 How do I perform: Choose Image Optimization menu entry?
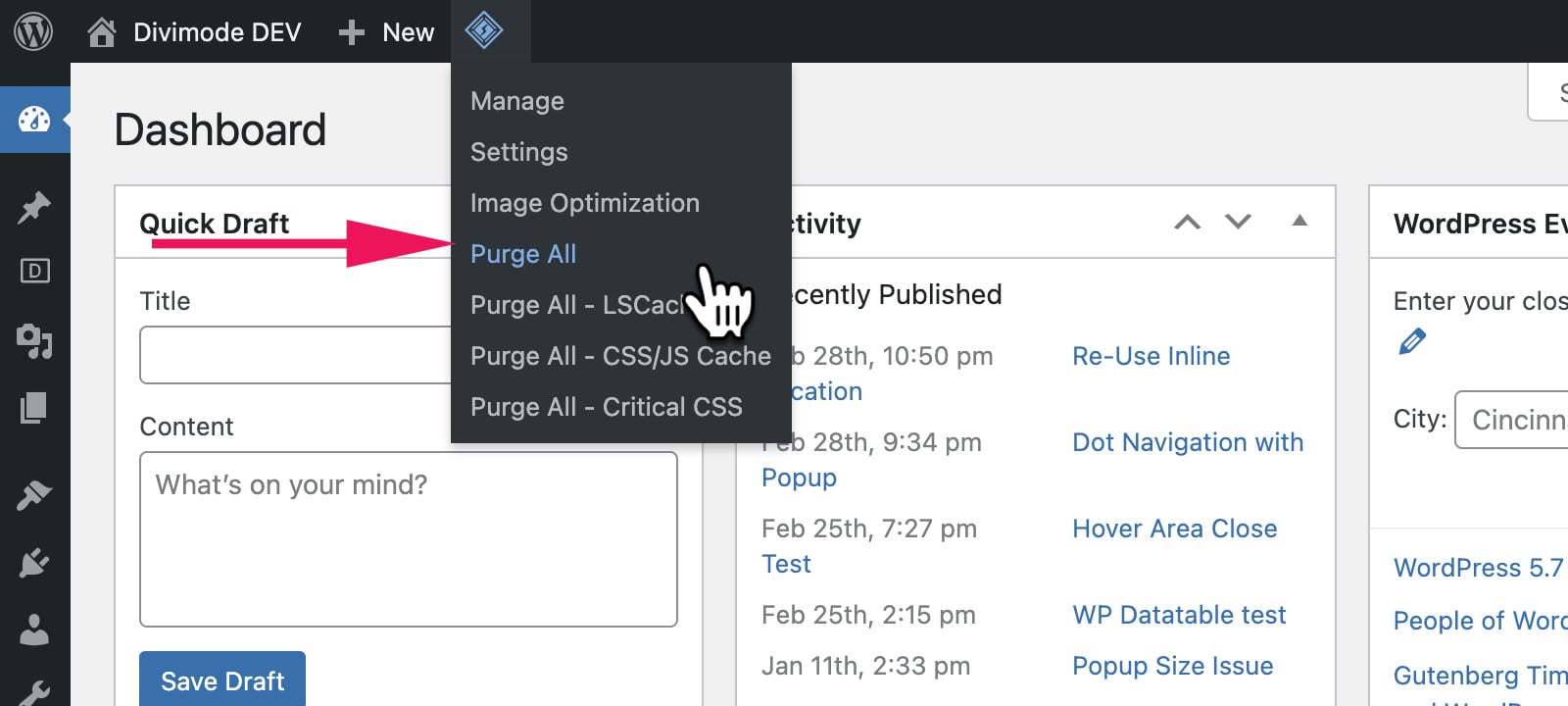coord(585,203)
